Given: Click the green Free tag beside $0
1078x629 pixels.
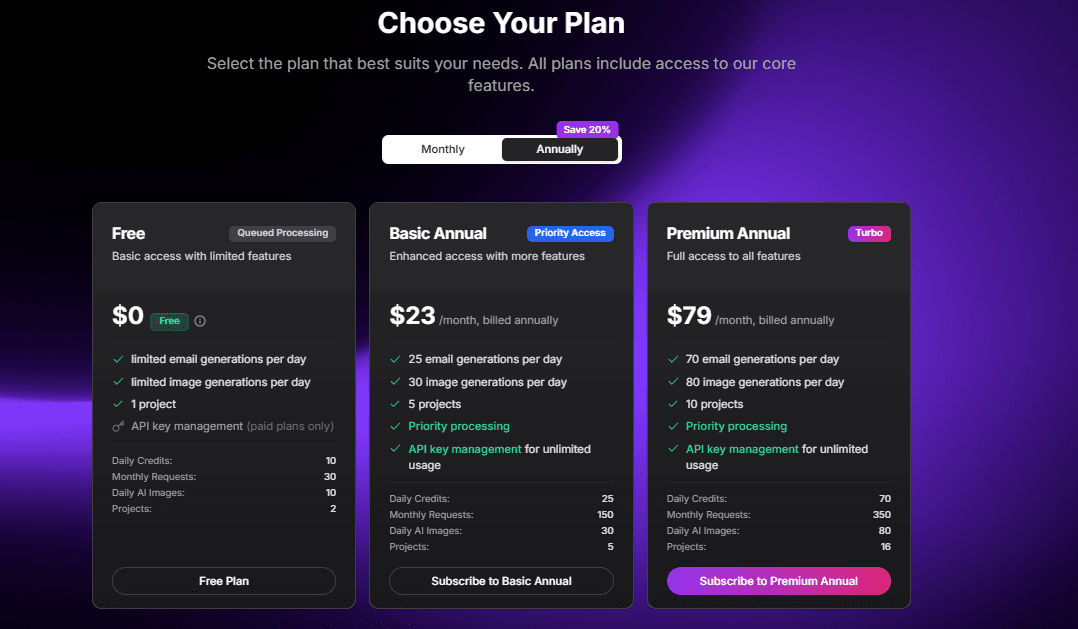Looking at the screenshot, I should point(169,321).
